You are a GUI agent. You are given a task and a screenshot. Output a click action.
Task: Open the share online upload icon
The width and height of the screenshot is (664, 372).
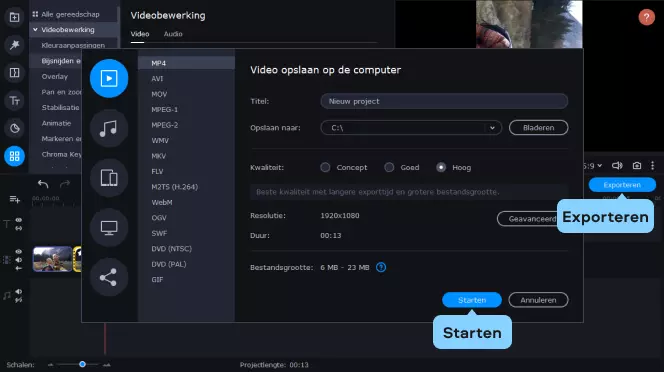point(109,277)
